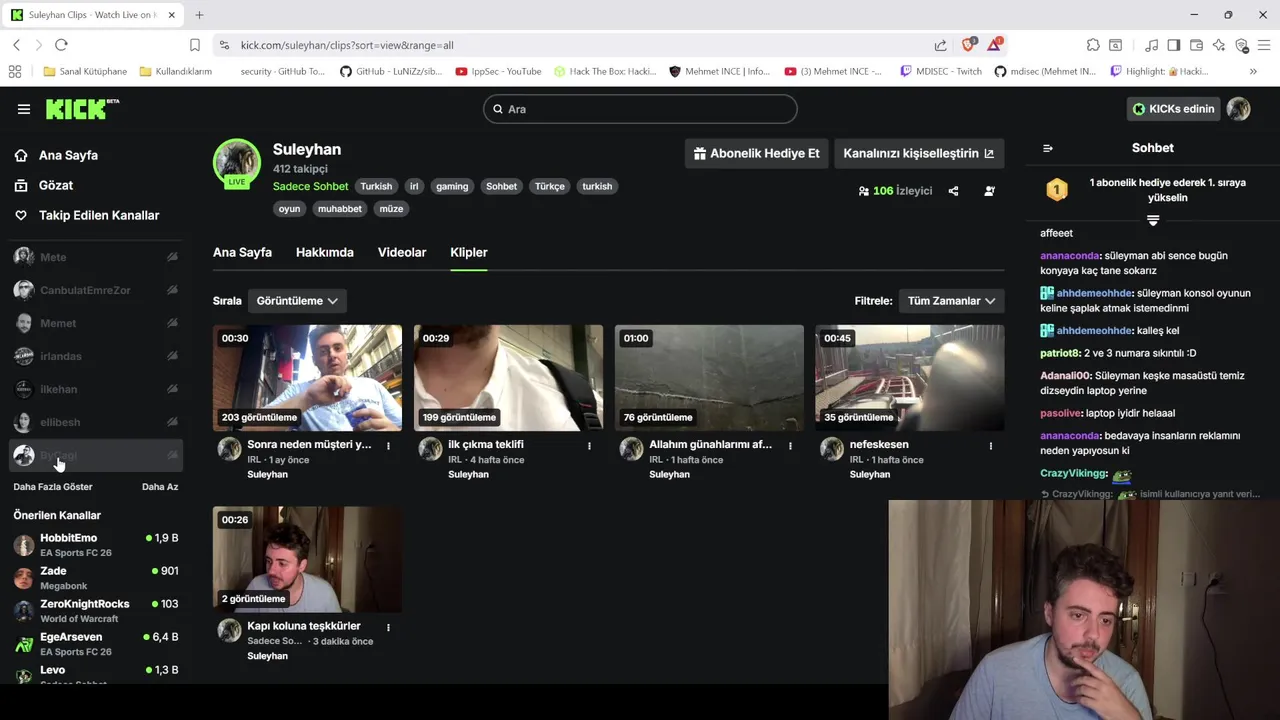1280x720 pixels.
Task: Click the browser back arrow
Action: pos(16,45)
